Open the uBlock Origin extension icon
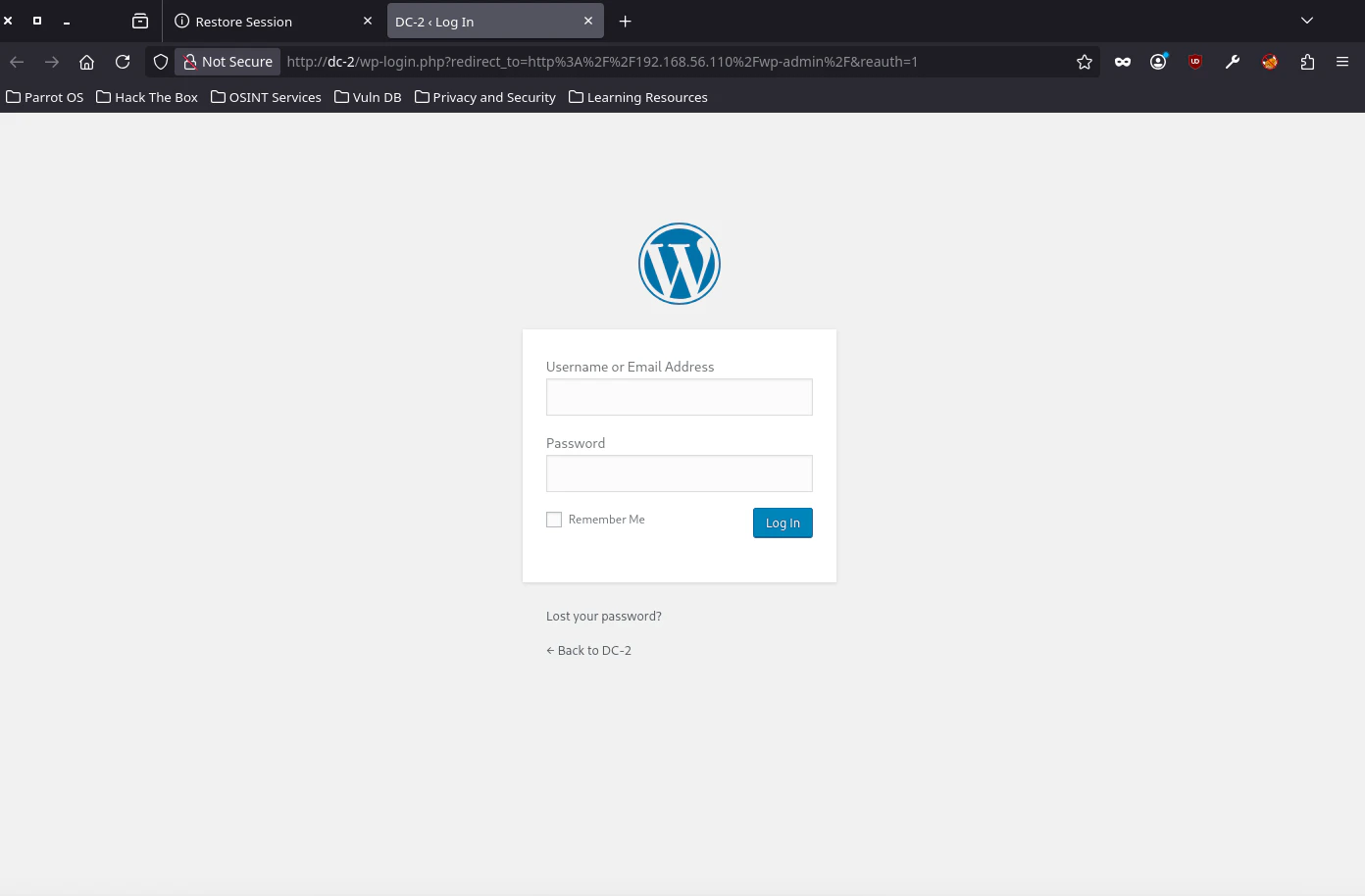Image resolution: width=1365 pixels, height=896 pixels. pyautogui.click(x=1195, y=62)
